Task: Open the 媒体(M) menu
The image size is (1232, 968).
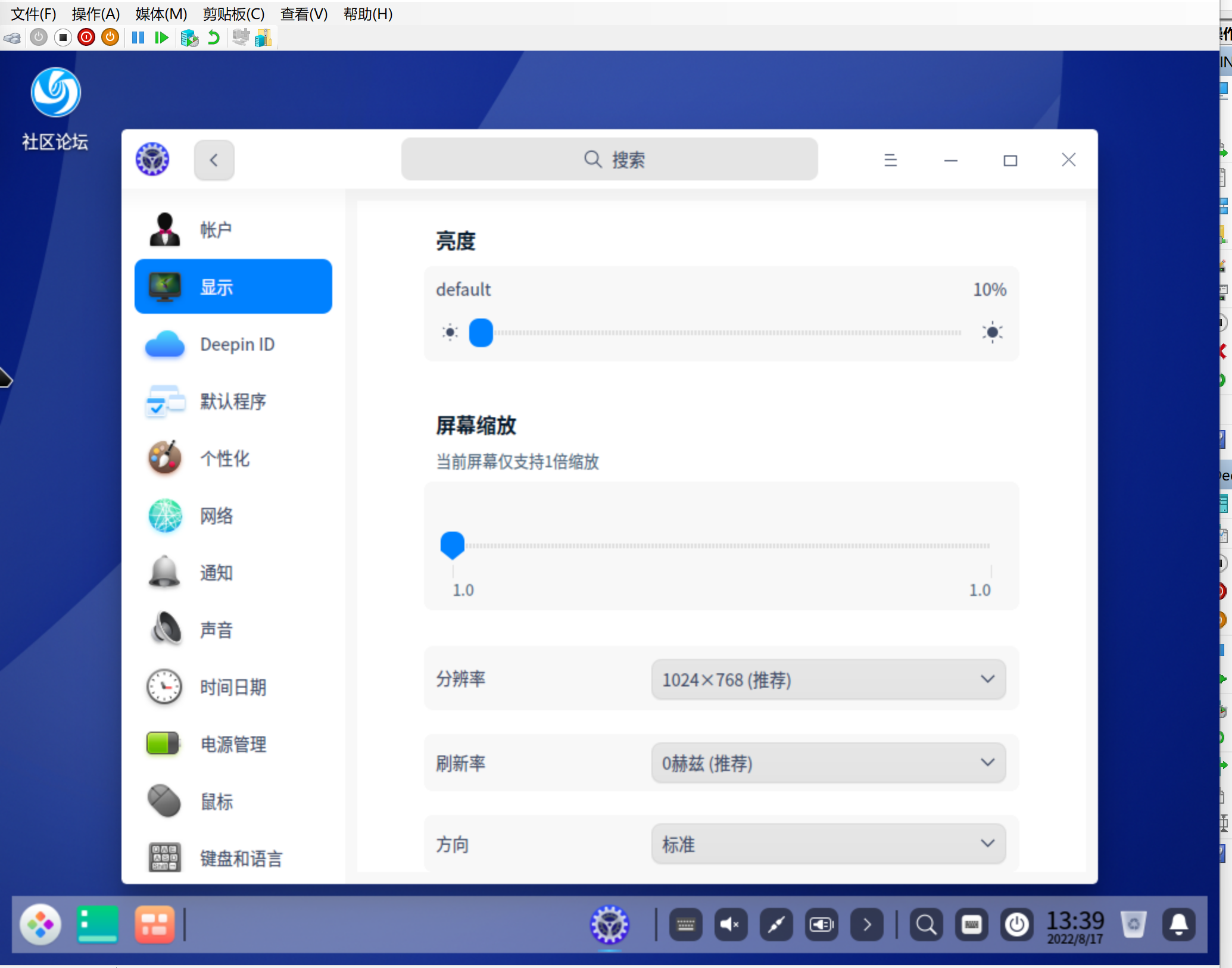Action: 161,14
